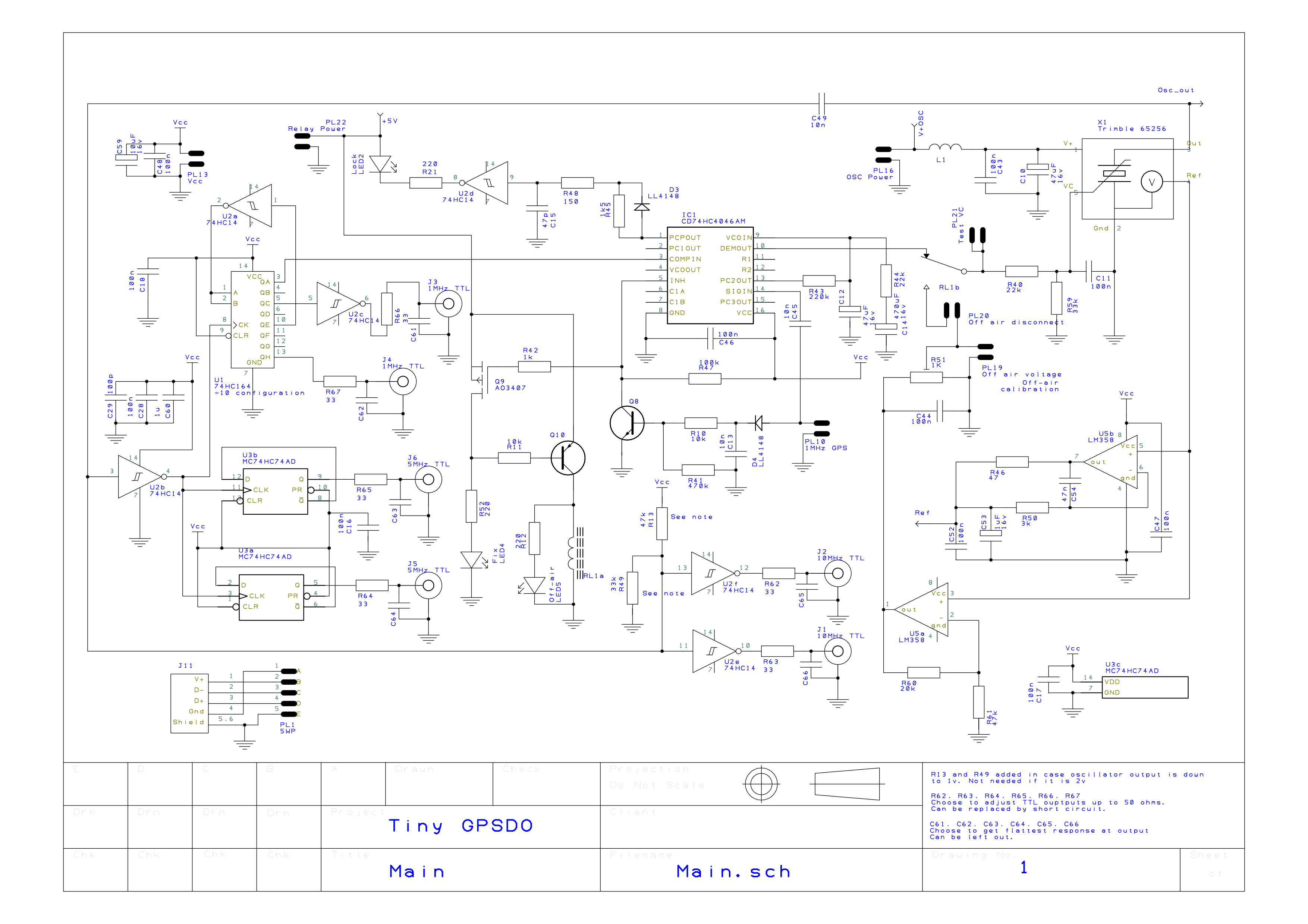Image resolution: width=1308 pixels, height=924 pixels.
Task: Select the IC1 CD74HC4046AM chip body
Action: tap(710, 275)
